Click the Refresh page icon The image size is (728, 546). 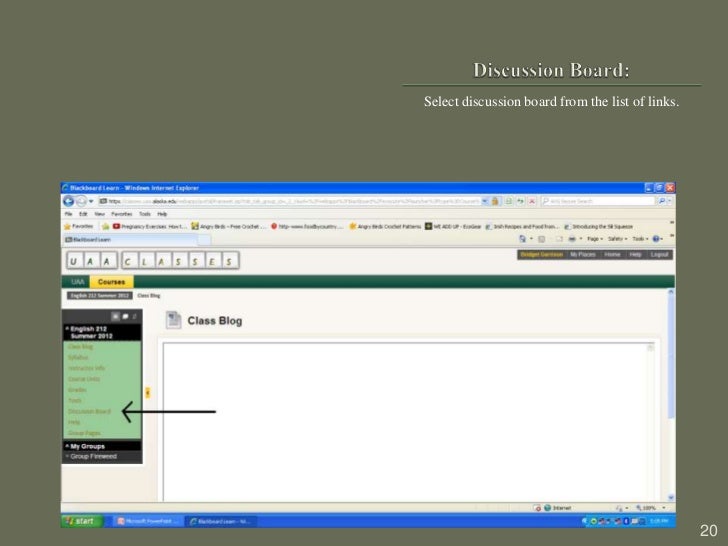pos(520,201)
